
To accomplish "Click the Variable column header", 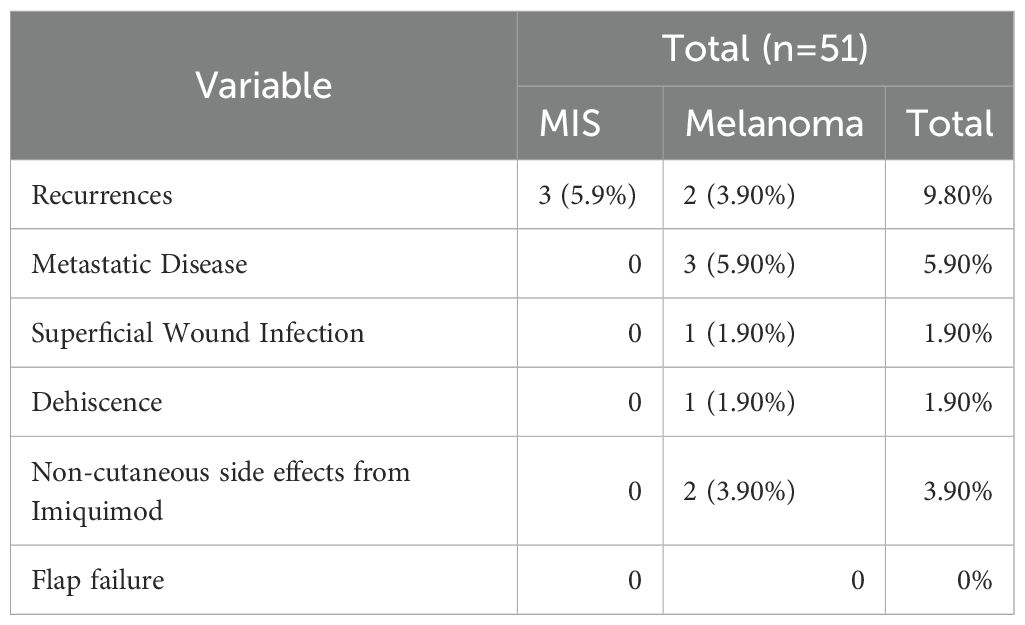I will pyautogui.click(x=263, y=85).
